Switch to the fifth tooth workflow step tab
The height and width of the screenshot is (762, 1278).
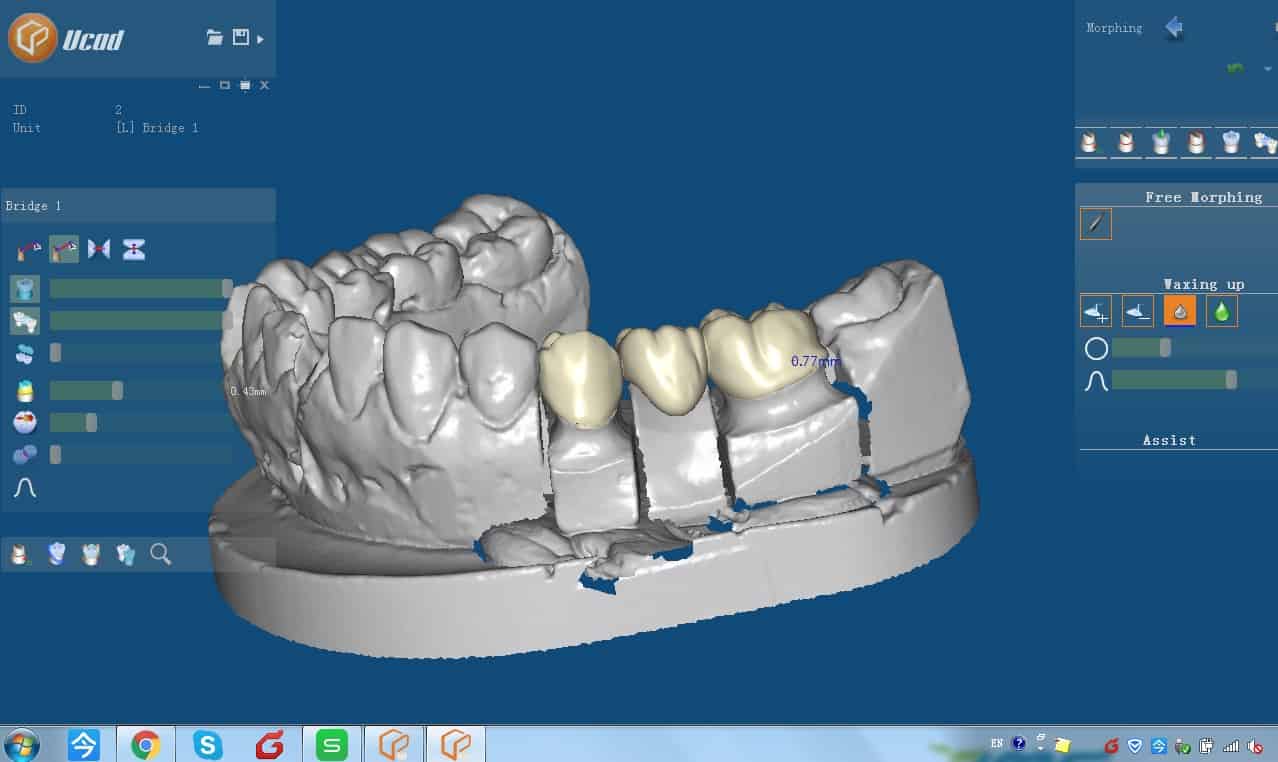[x=1230, y=143]
